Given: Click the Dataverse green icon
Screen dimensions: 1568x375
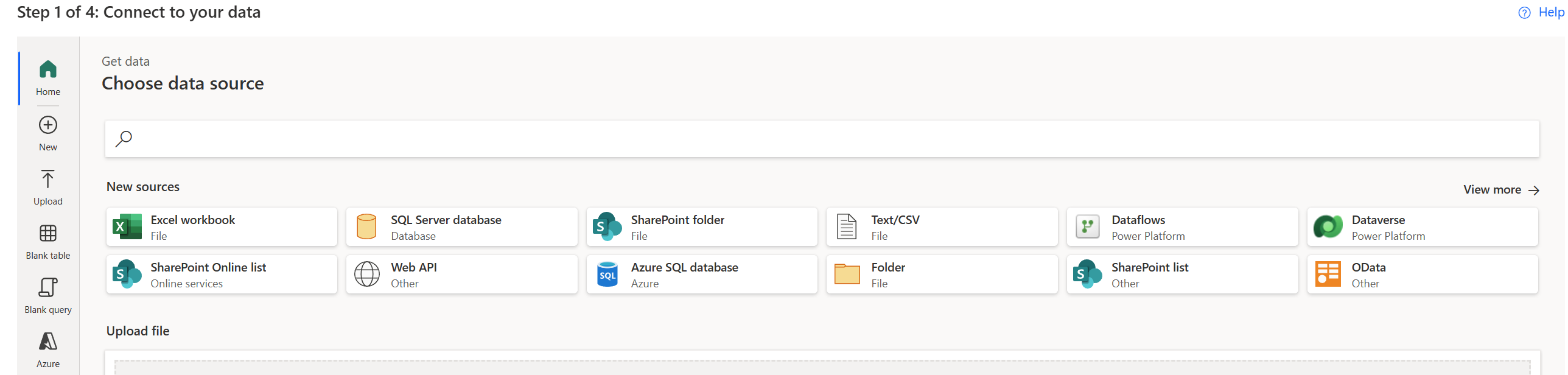Looking at the screenshot, I should 1328,227.
